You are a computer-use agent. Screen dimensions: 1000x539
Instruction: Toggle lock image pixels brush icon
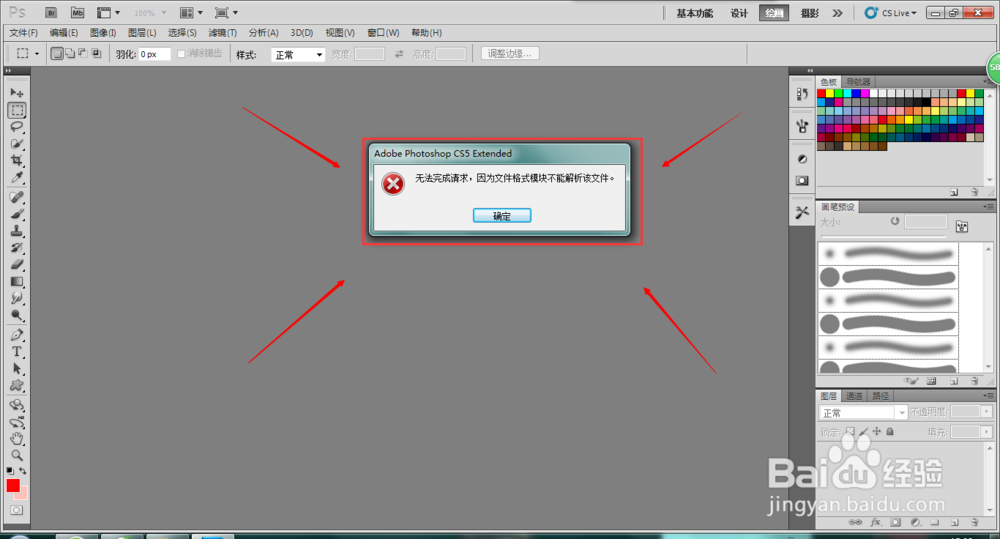(864, 432)
